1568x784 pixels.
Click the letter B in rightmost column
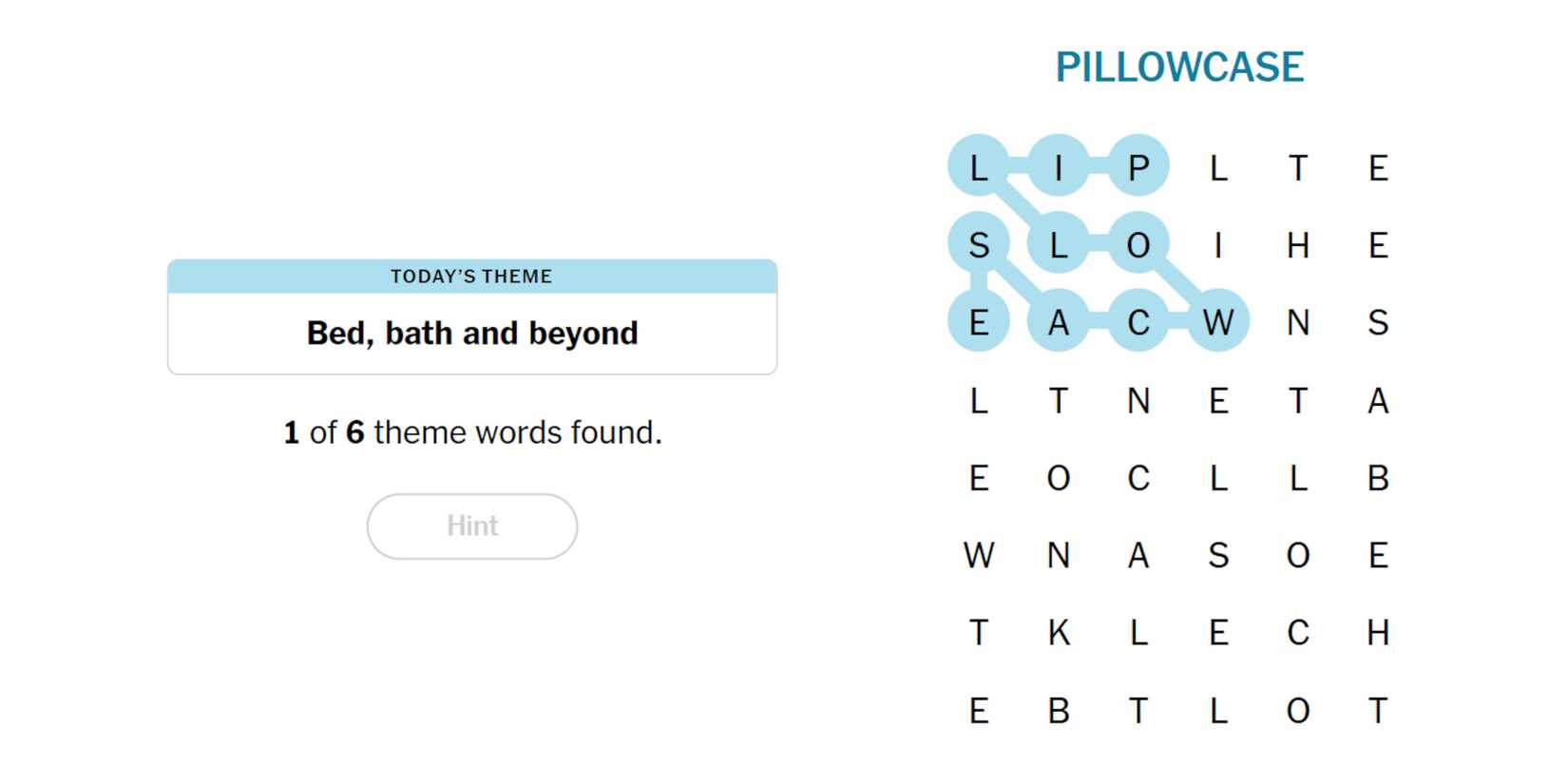1378,477
